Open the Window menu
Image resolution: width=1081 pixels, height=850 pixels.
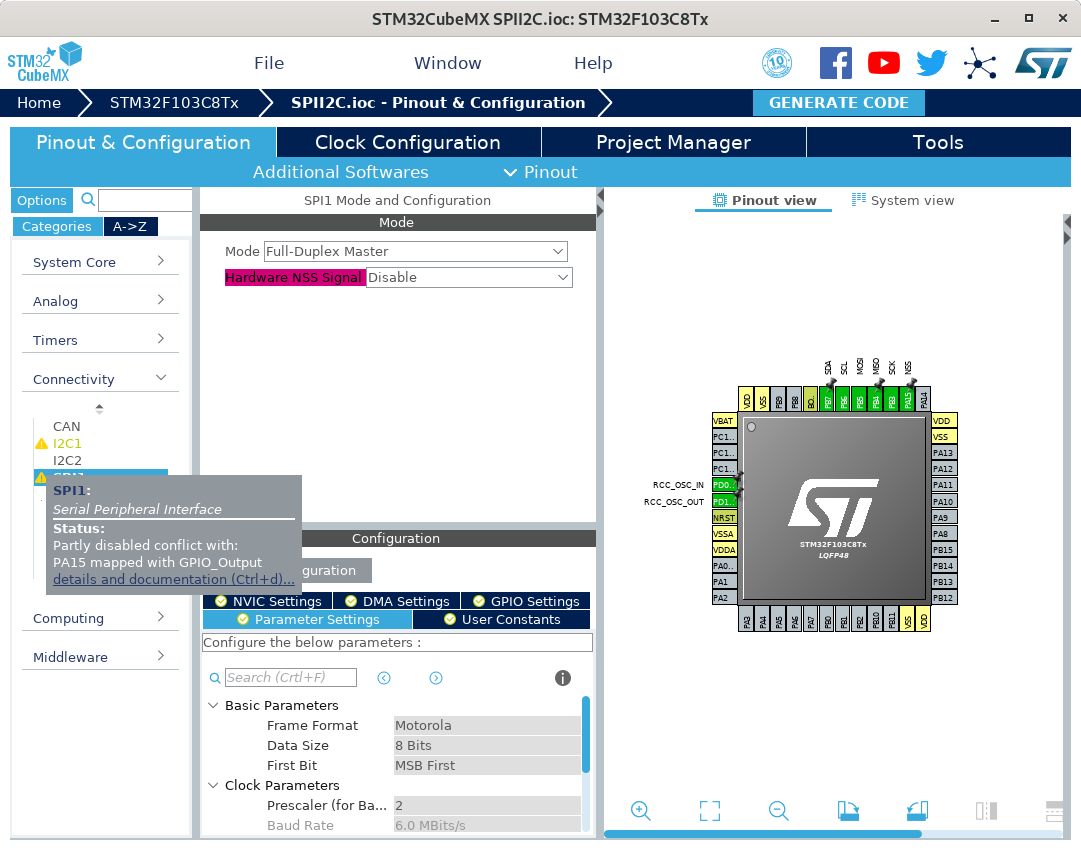(447, 63)
